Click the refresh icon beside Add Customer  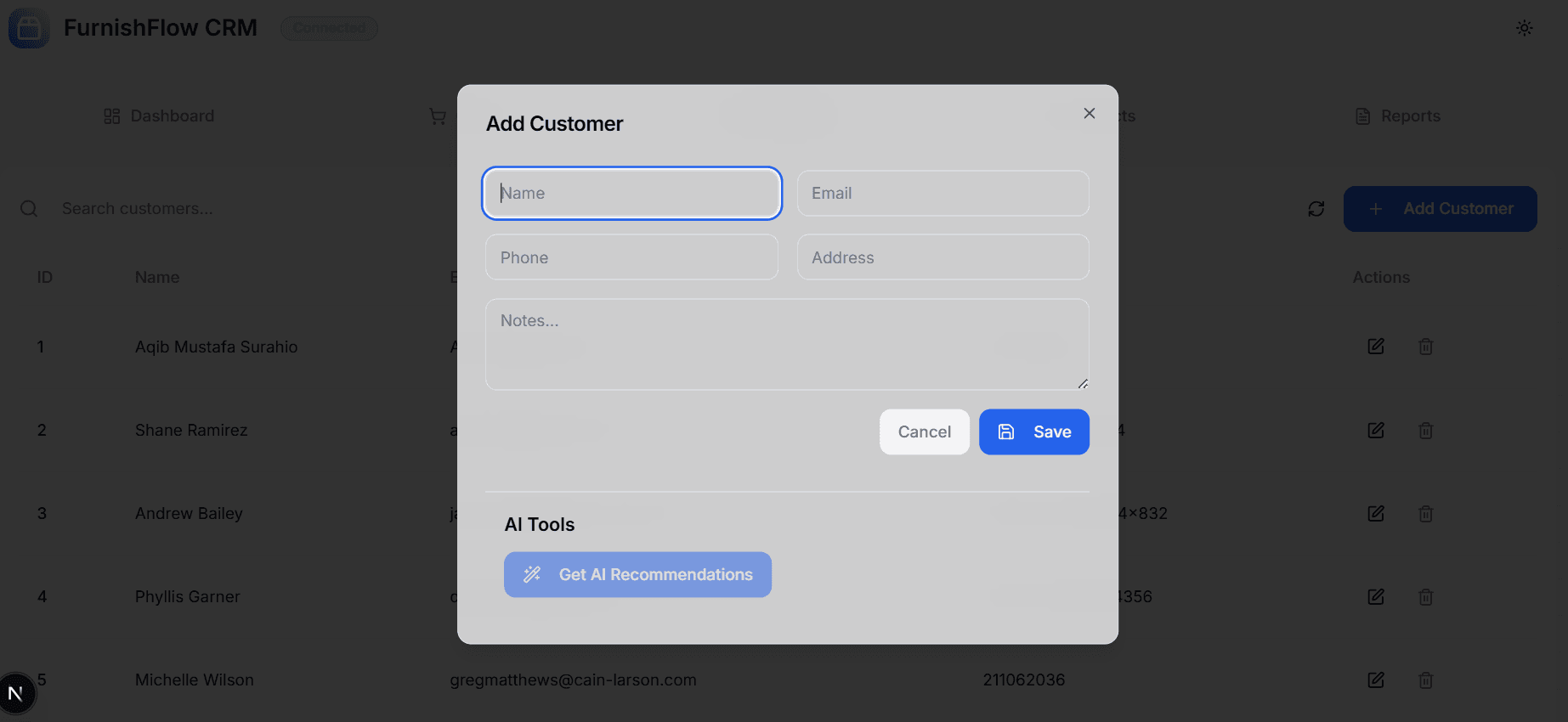coord(1316,208)
